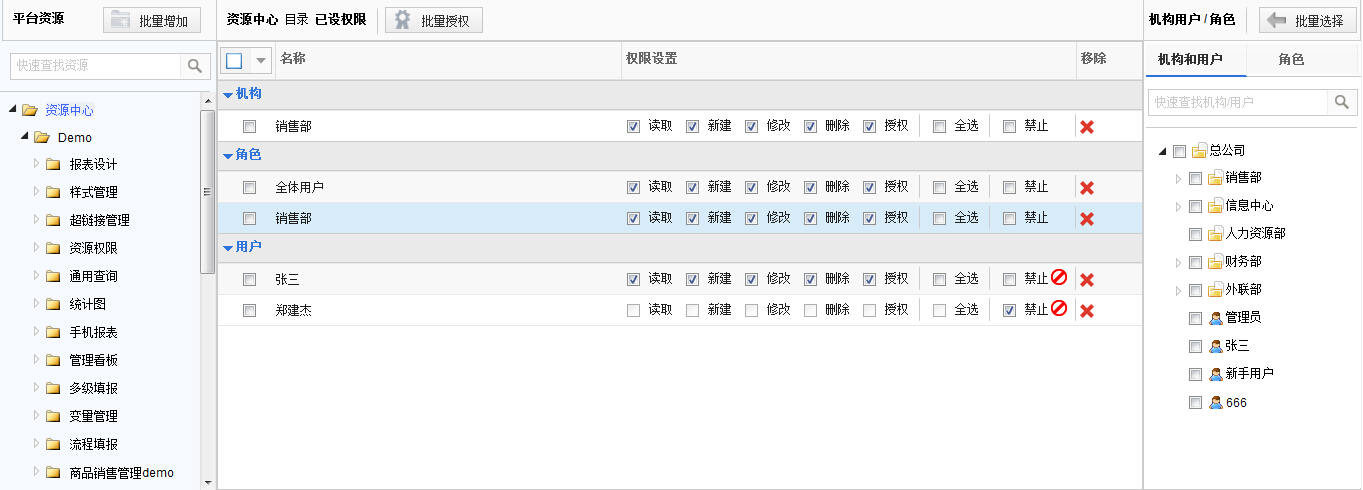Viewport: 1363px width, 490px height.
Task: Collapse the 角色 group section
Action: coord(228,157)
